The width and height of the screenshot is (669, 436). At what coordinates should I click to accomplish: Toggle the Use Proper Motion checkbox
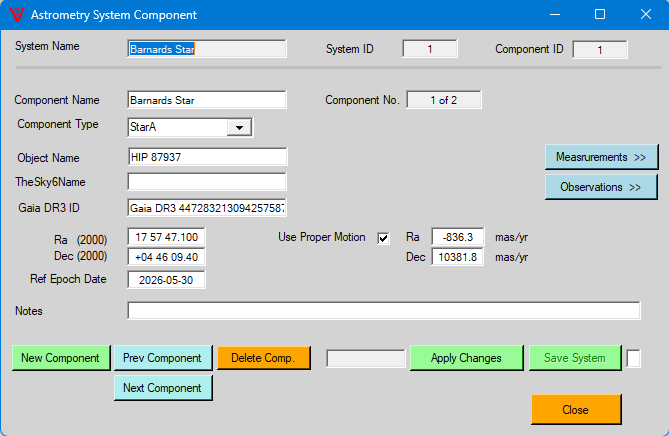pyautogui.click(x=383, y=238)
